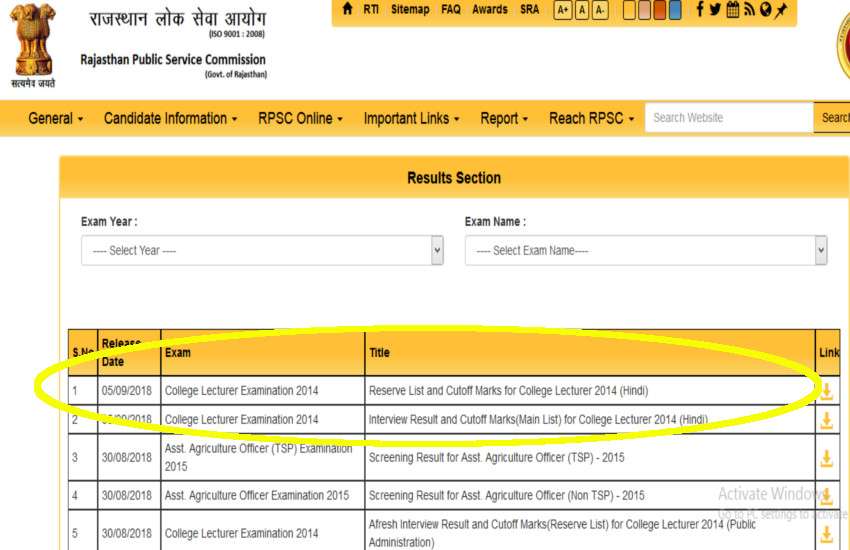Download Interview Result Main List (Hindi) file
The width and height of the screenshot is (850, 550).
826,420
